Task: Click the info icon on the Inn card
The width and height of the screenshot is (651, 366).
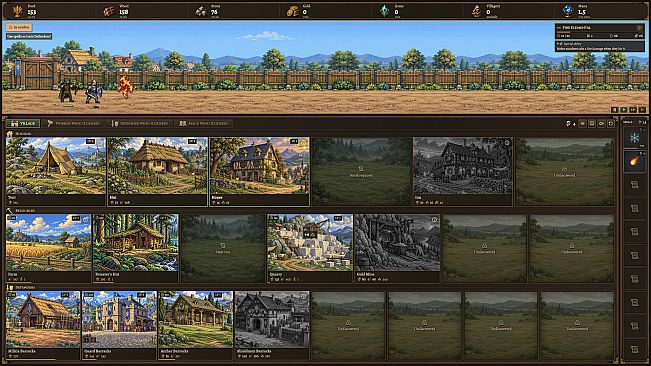Action: pos(507,143)
